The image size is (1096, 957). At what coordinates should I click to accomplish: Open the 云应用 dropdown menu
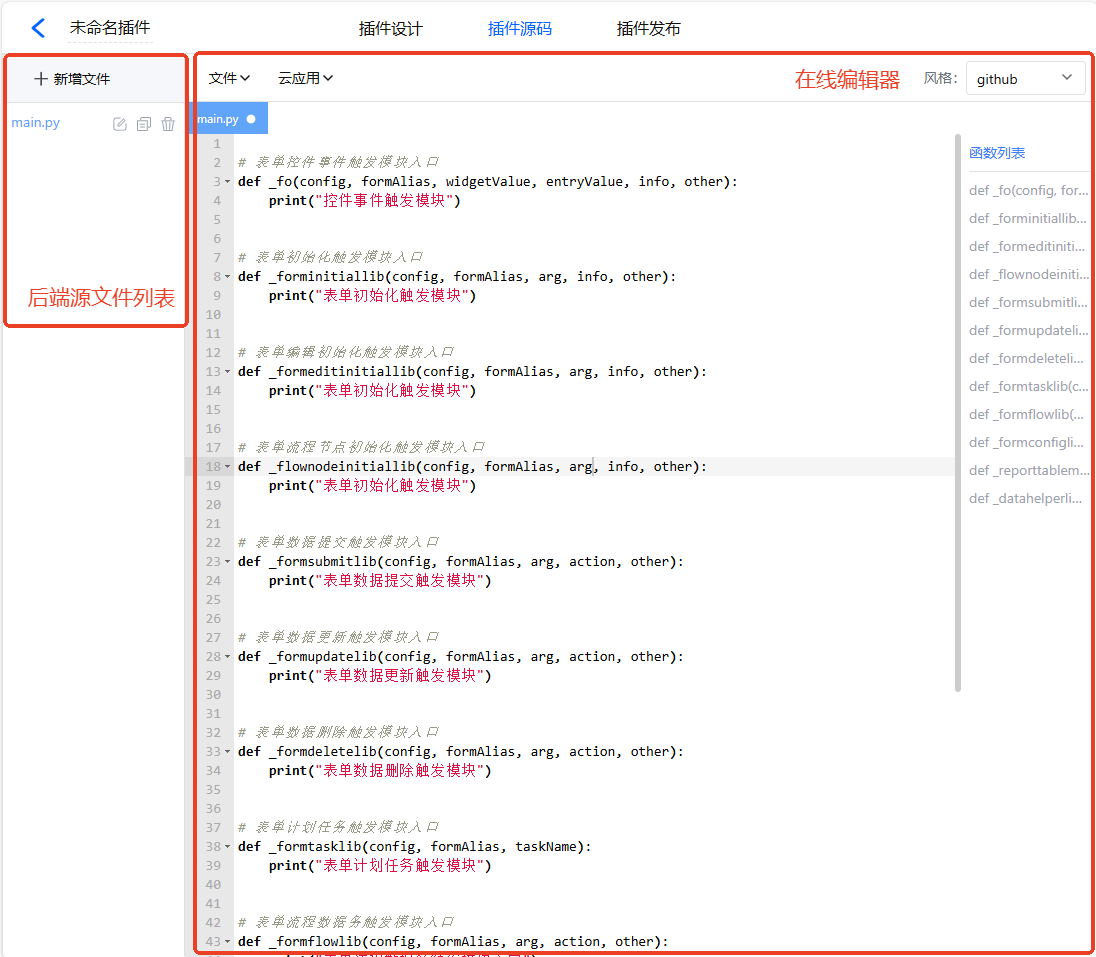[x=305, y=78]
